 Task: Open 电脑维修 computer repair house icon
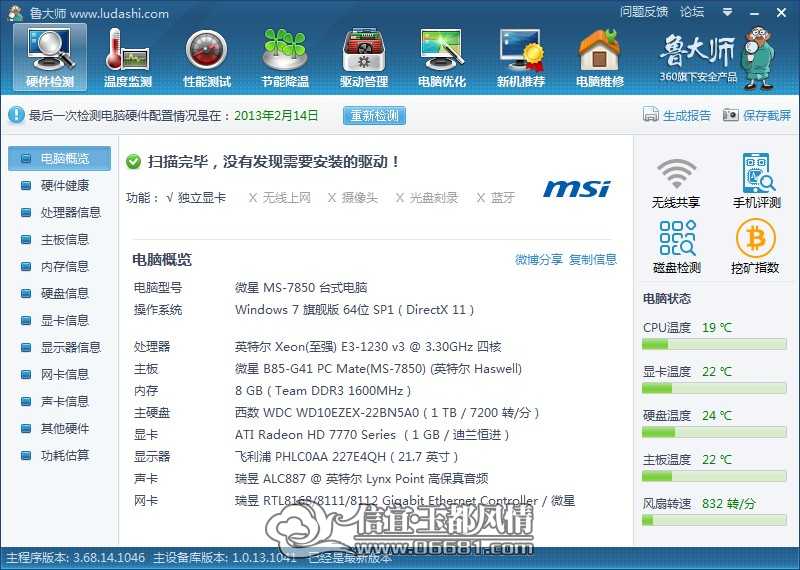coord(599,57)
